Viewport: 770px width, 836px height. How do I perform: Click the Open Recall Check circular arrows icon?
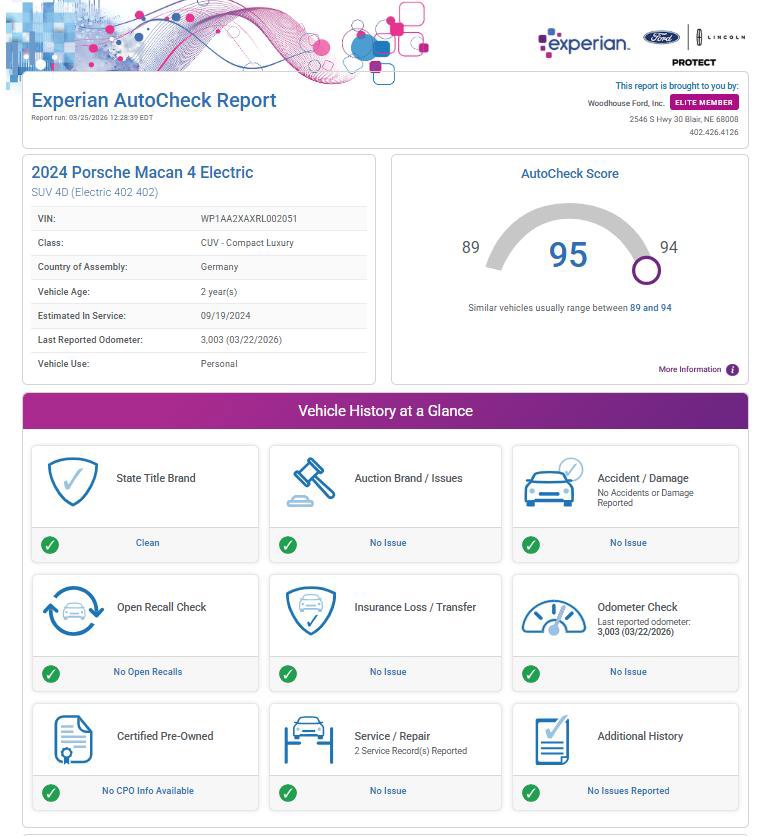74,611
